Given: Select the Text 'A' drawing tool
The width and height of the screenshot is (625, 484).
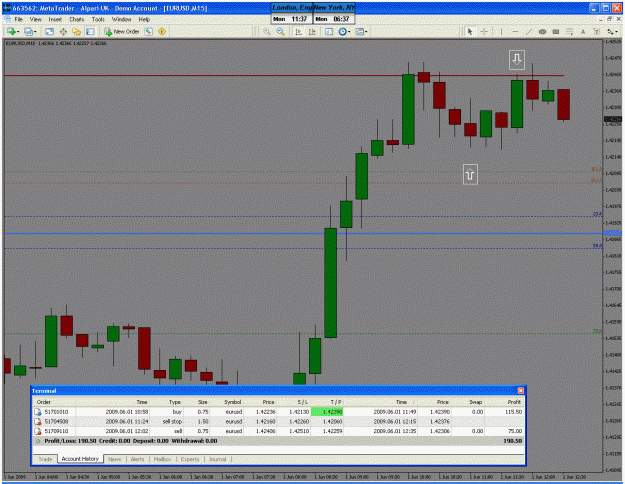Looking at the screenshot, I should 583,31.
